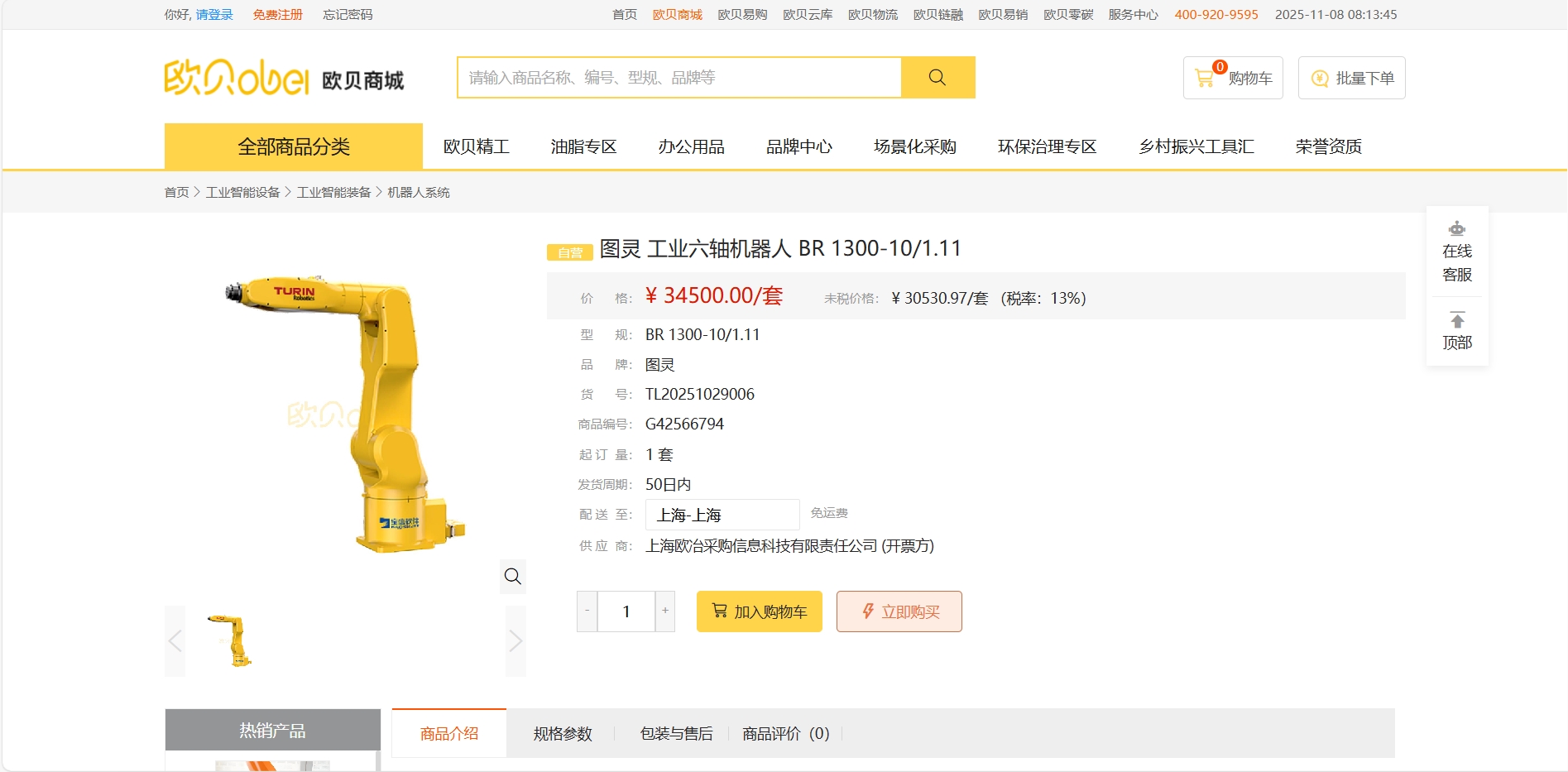The height and width of the screenshot is (772, 1568).
Task: Expand 全部商品分类 category menu
Action: pos(294,146)
